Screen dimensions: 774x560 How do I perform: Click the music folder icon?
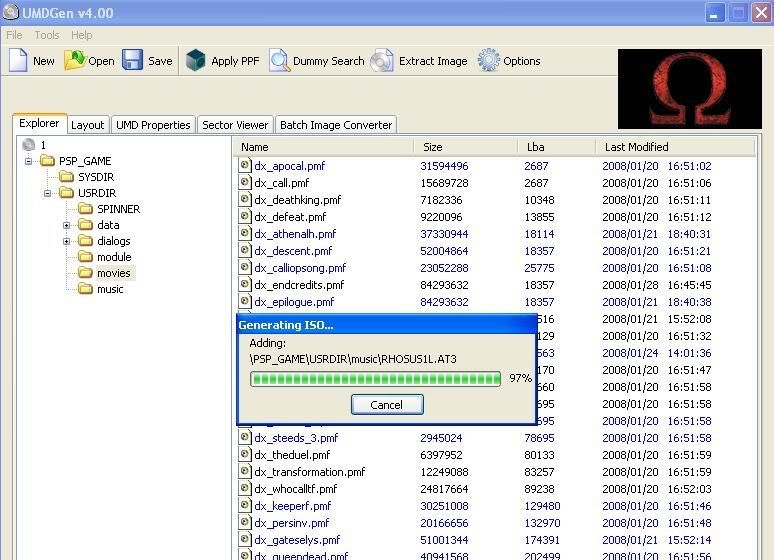(85, 289)
